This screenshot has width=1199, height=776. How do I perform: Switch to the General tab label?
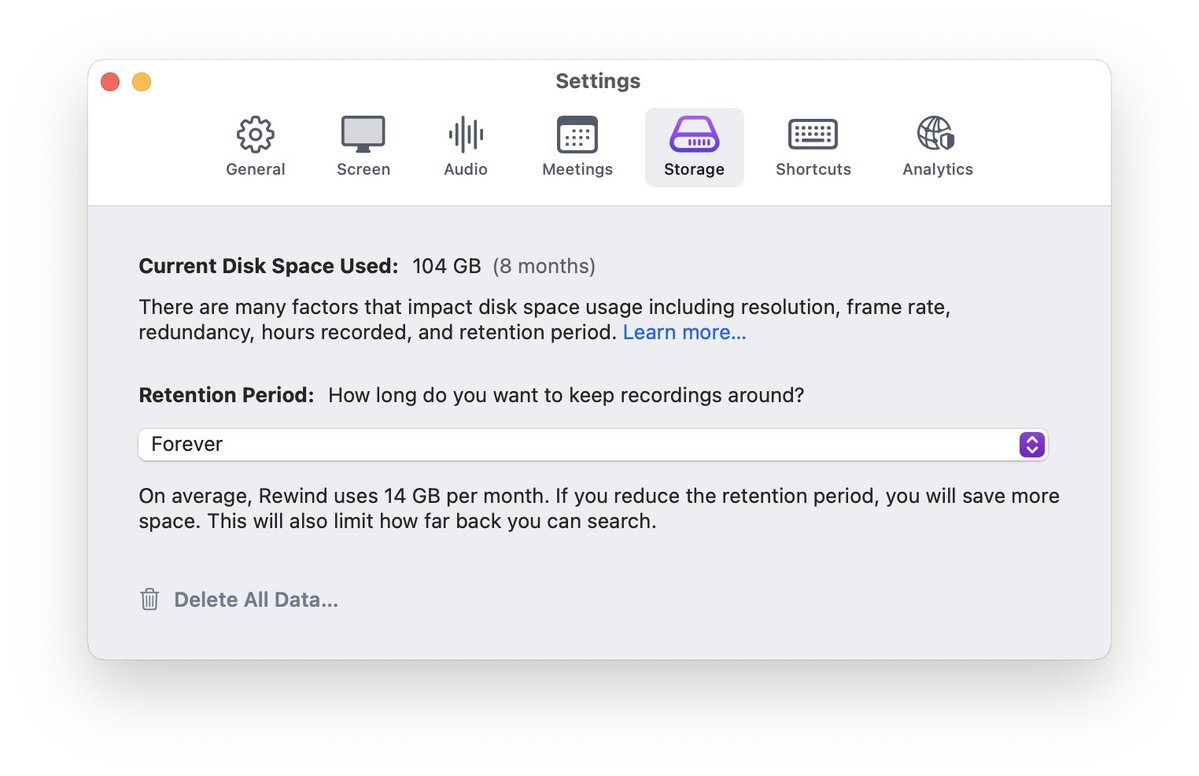pyautogui.click(x=255, y=170)
